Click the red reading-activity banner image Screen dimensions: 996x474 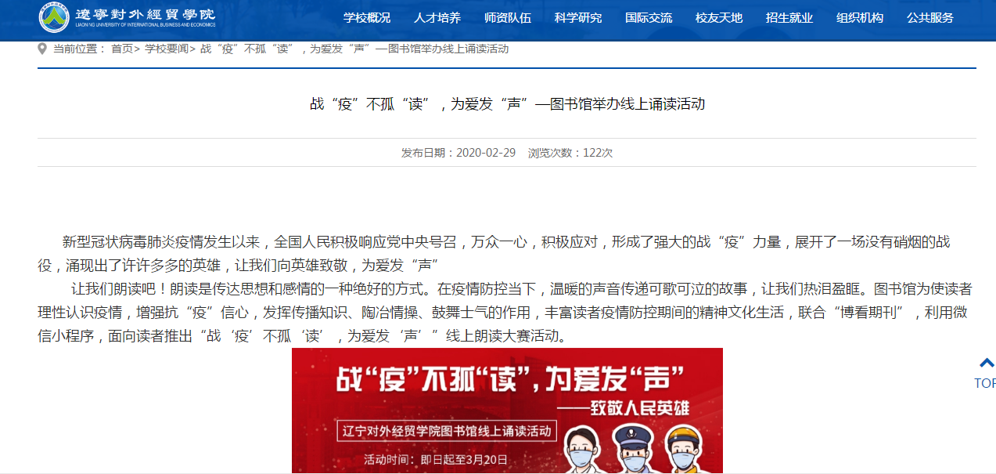click(507, 410)
